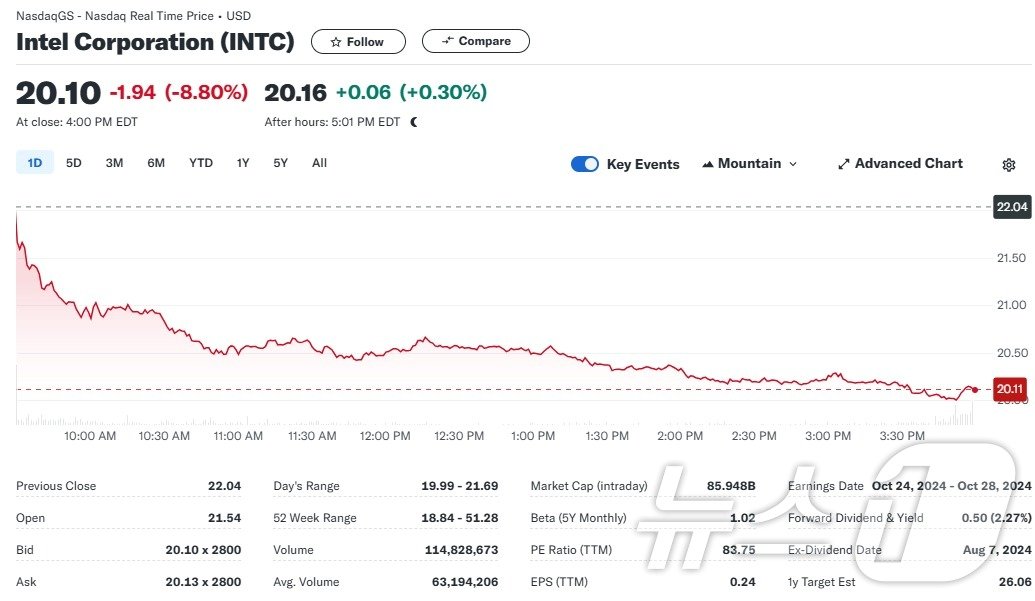Image resolution: width=1035 pixels, height=601 pixels.
Task: Click the Beta (5Y Monthly) label
Action: 578,519
